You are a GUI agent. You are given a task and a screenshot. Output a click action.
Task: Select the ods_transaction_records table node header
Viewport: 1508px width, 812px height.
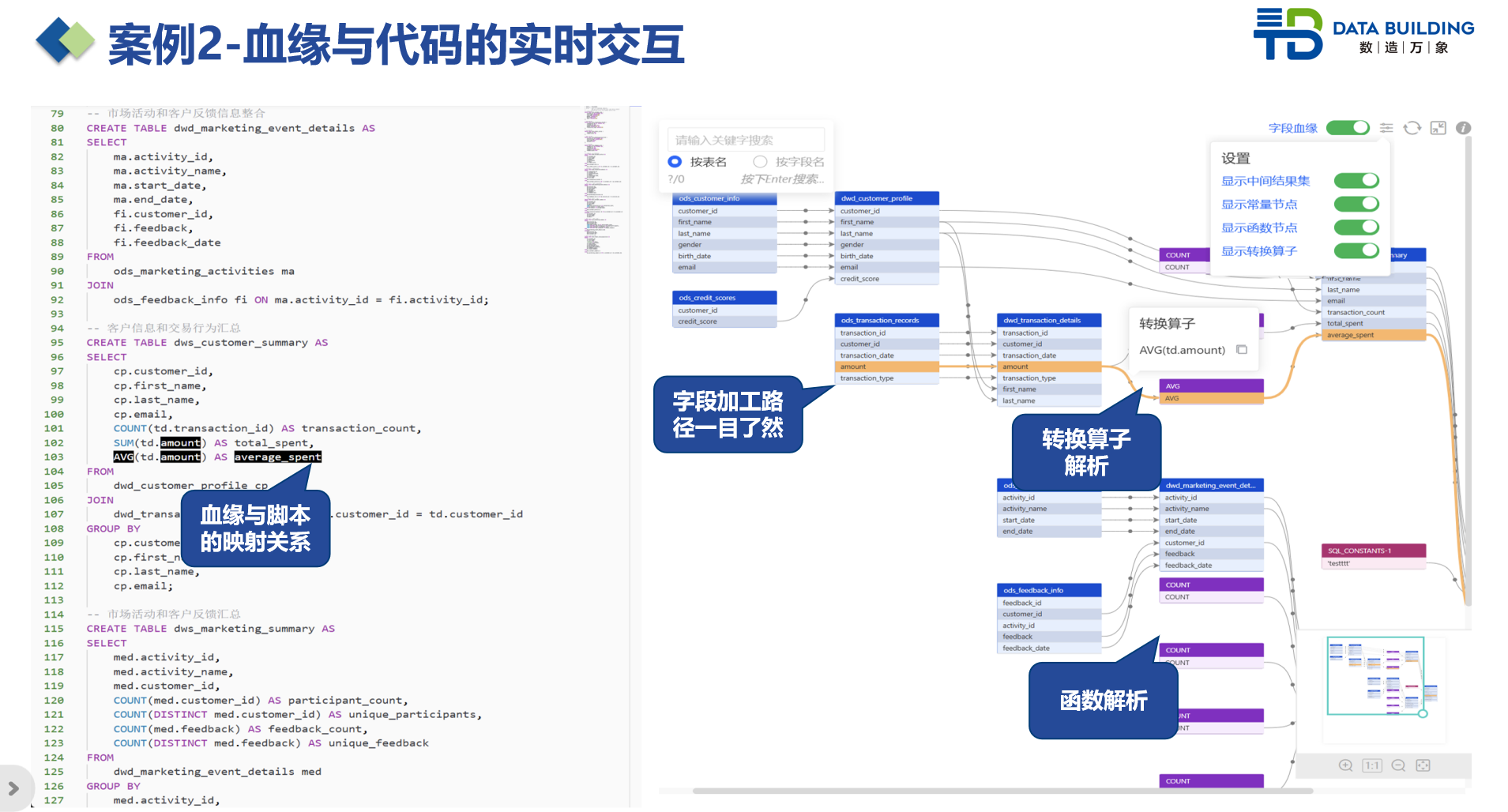click(x=887, y=320)
